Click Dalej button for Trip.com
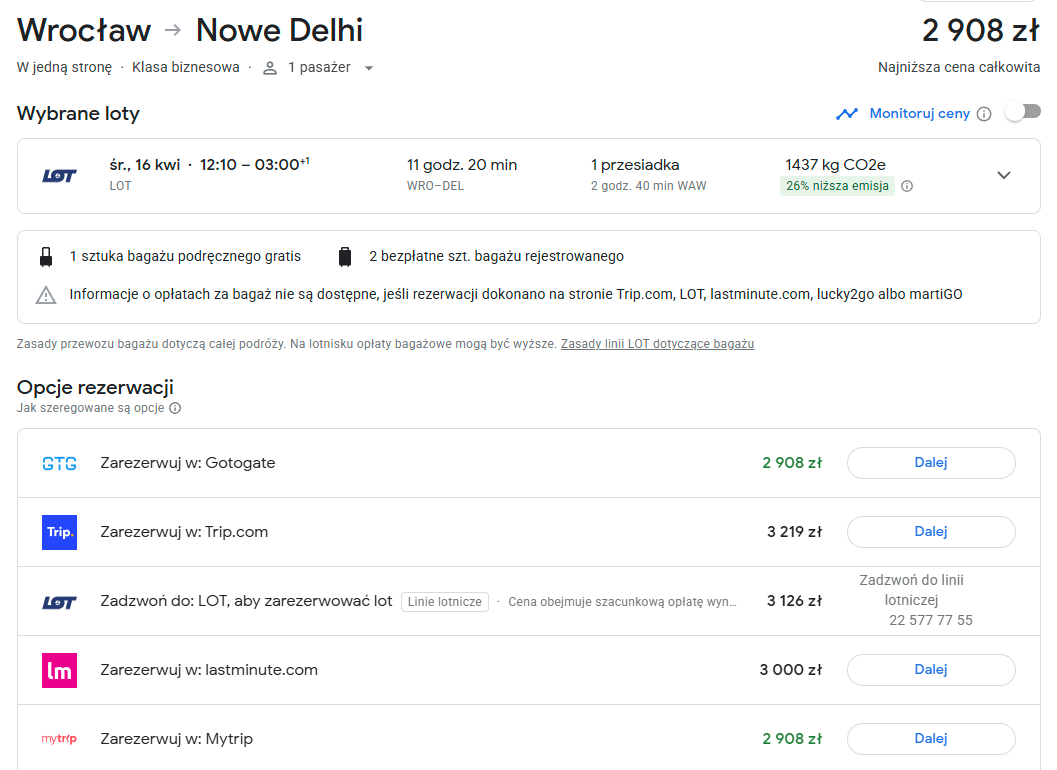This screenshot has height=770, width=1057. pos(931,532)
